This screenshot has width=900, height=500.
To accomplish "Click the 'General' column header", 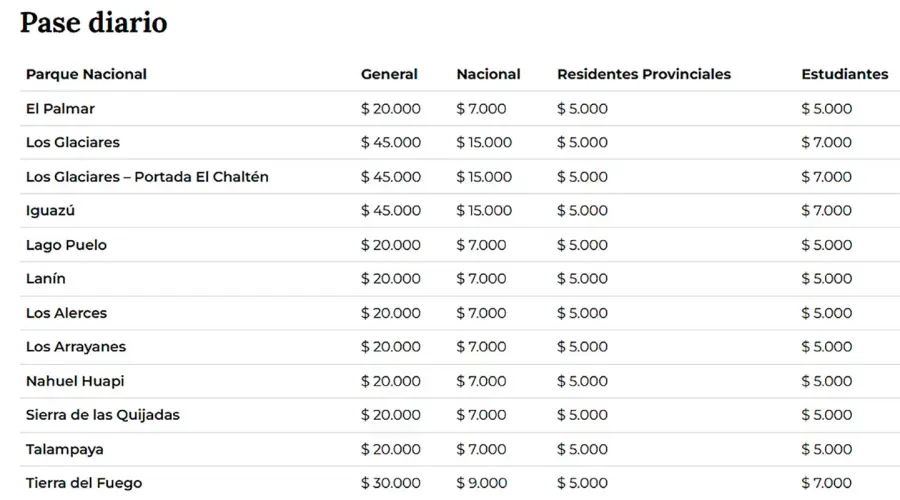I will coord(389,74).
